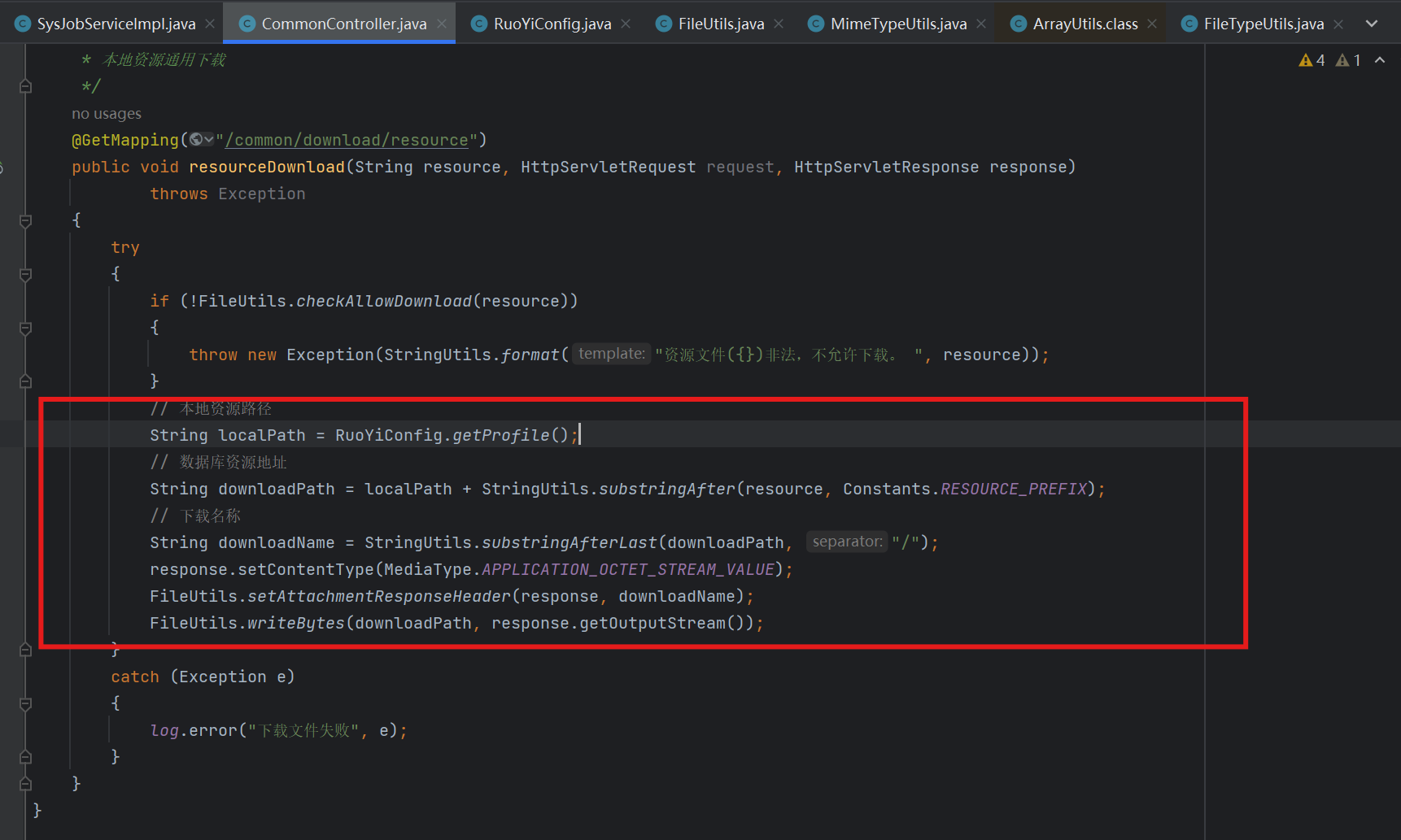Open the RuoYiConfig.java editor tab
1401x840 pixels.
pos(552,24)
